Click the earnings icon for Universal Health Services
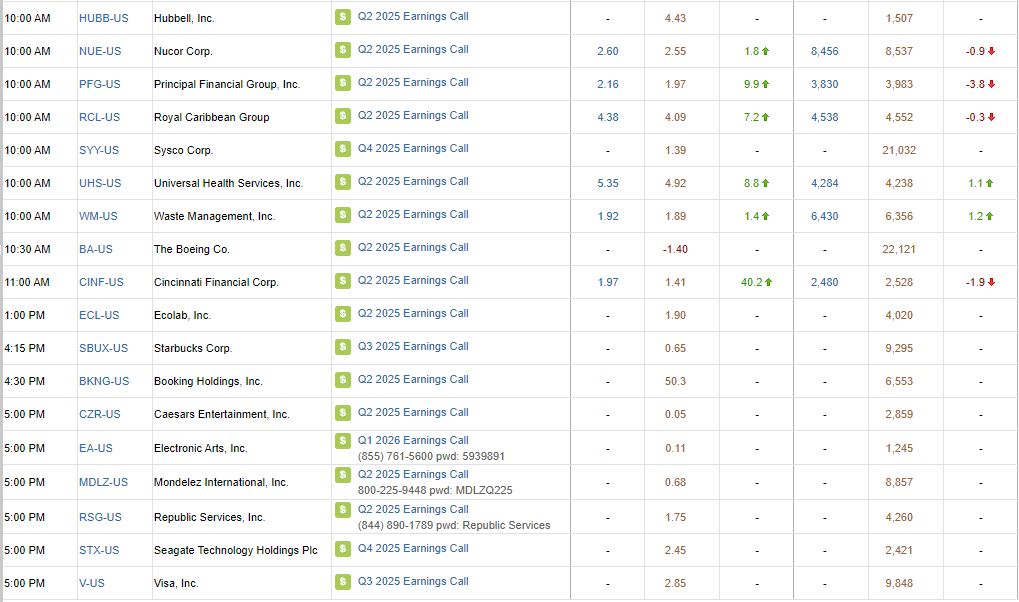1019x602 pixels. [x=342, y=182]
